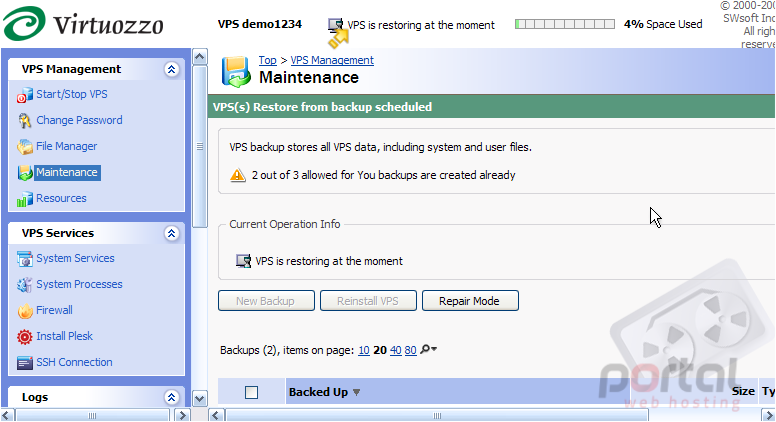This screenshot has height=422, width=776.
Task: Click the Repair Mode button
Action: point(470,301)
